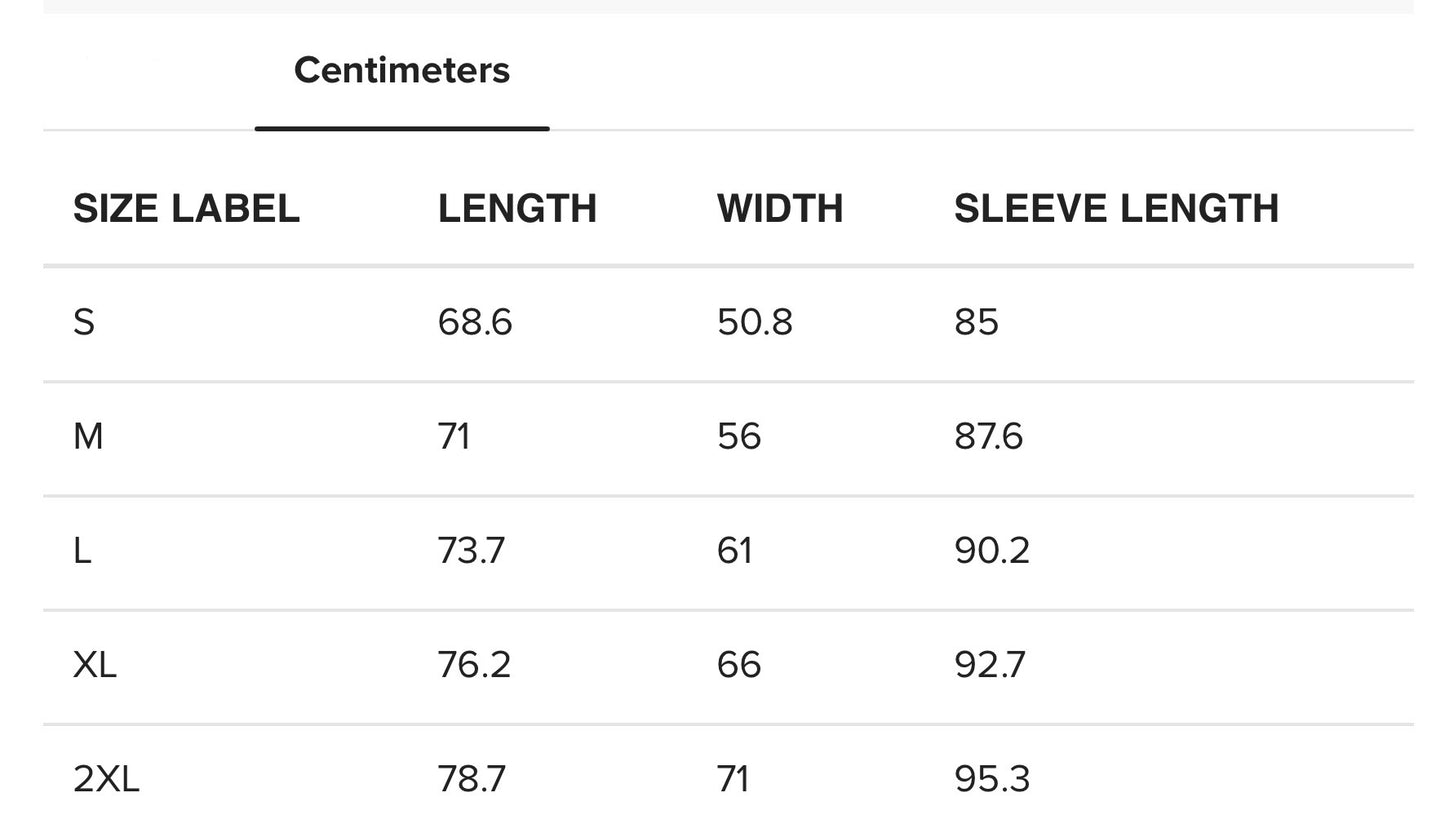Select the S size label row
The image size is (1445, 837).
coord(84,323)
